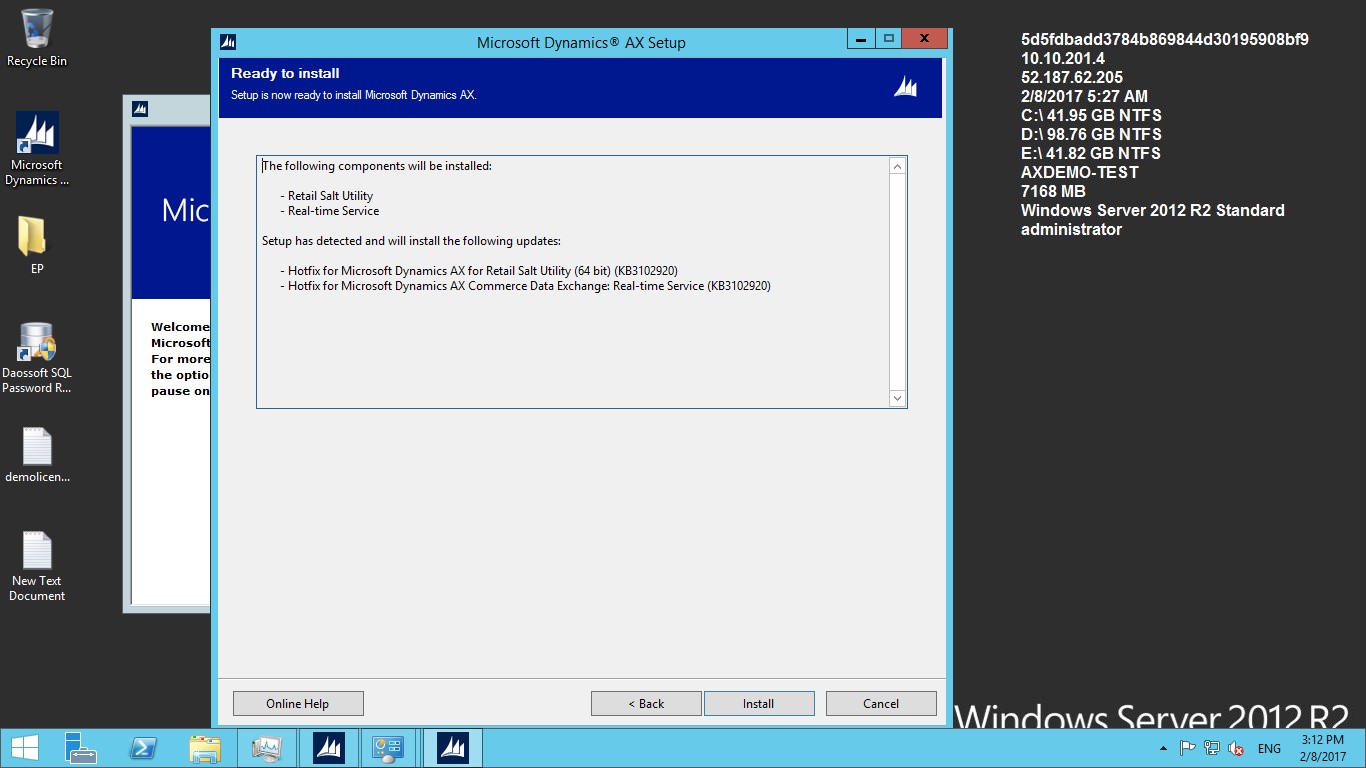Open File Explorer from taskbar
This screenshot has height=768, width=1366.
tap(205, 748)
